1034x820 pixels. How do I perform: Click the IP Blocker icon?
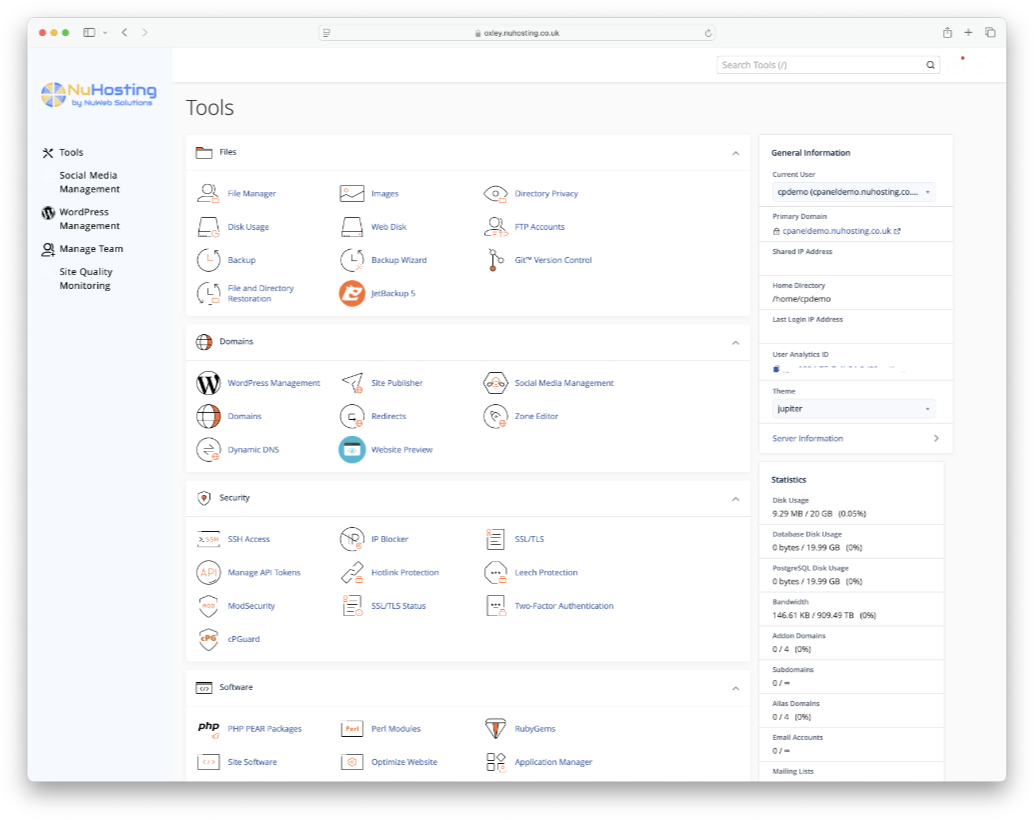[352, 539]
